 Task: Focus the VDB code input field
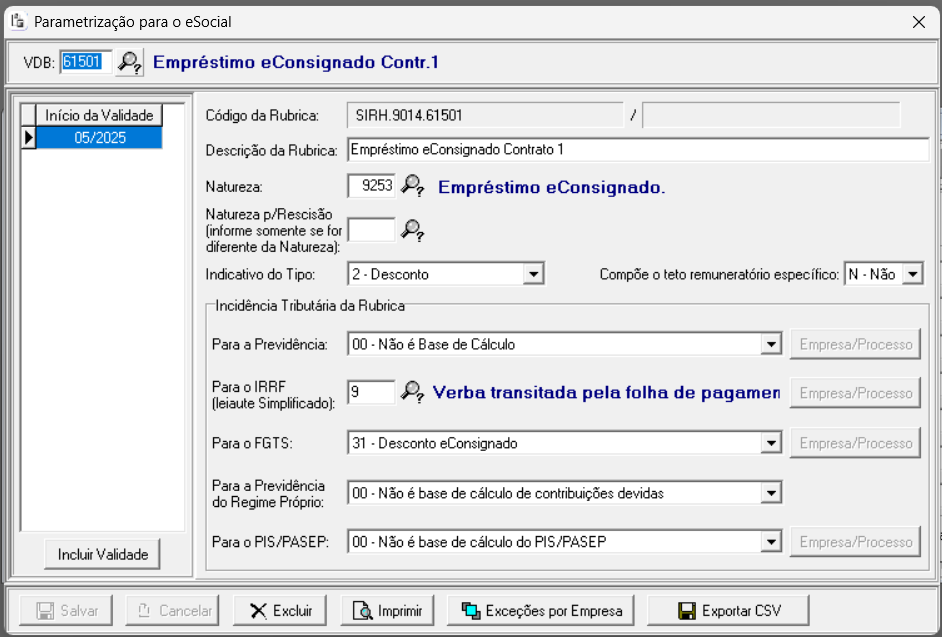(81, 62)
